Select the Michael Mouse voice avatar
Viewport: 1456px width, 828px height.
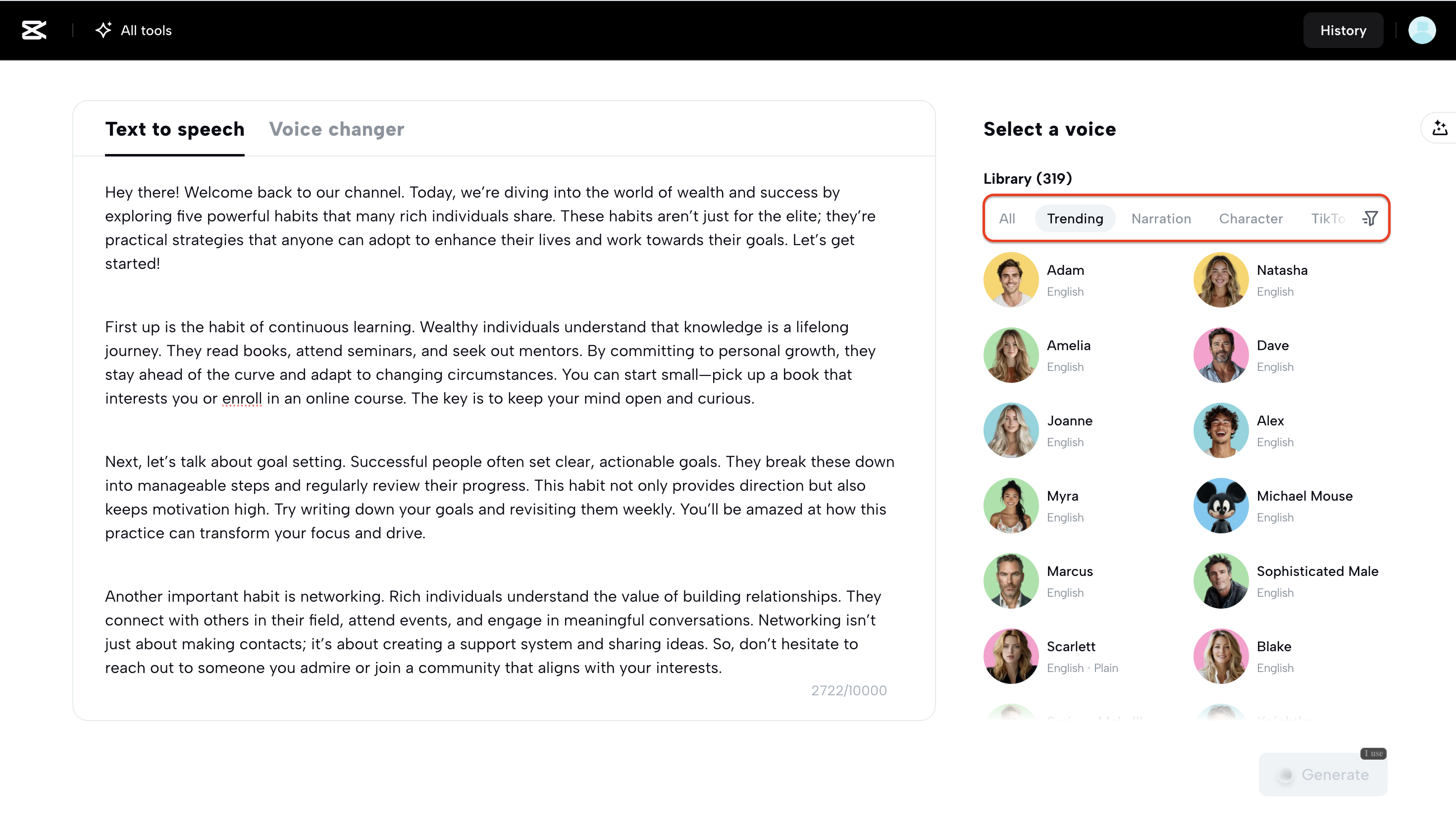pyautogui.click(x=1220, y=505)
